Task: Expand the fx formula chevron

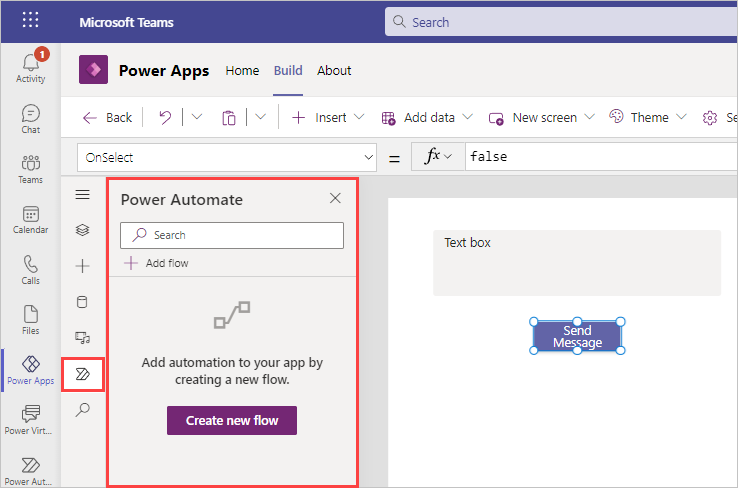Action: (x=448, y=157)
